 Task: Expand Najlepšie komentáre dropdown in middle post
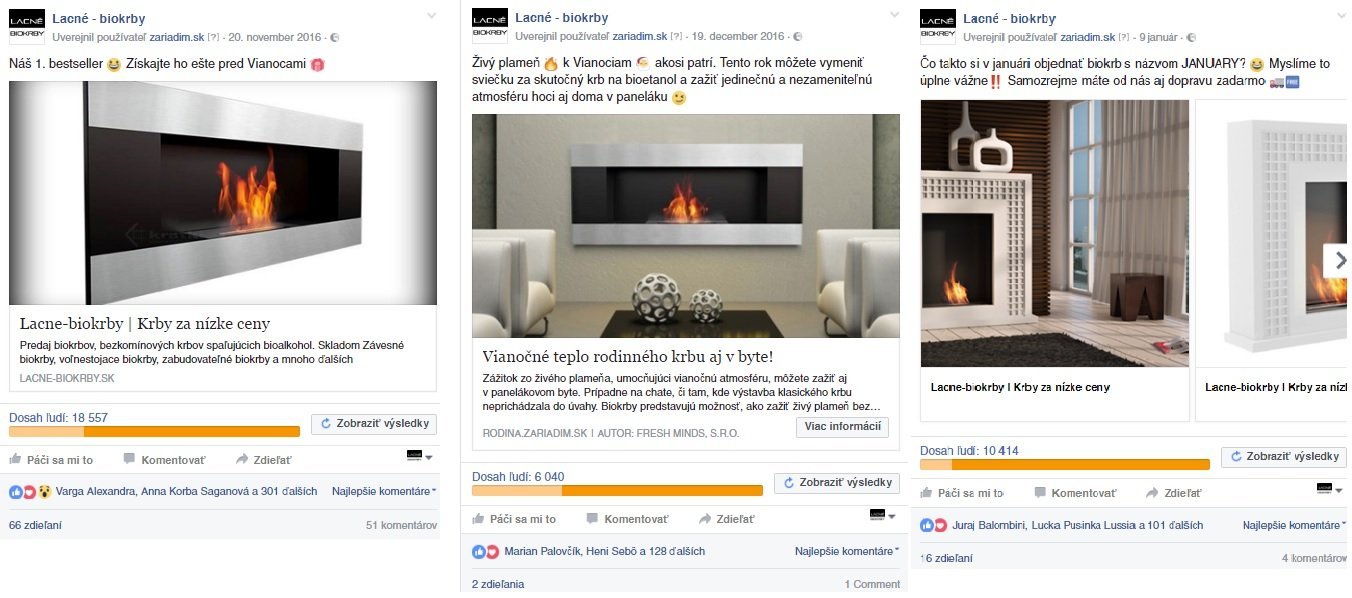click(x=847, y=551)
